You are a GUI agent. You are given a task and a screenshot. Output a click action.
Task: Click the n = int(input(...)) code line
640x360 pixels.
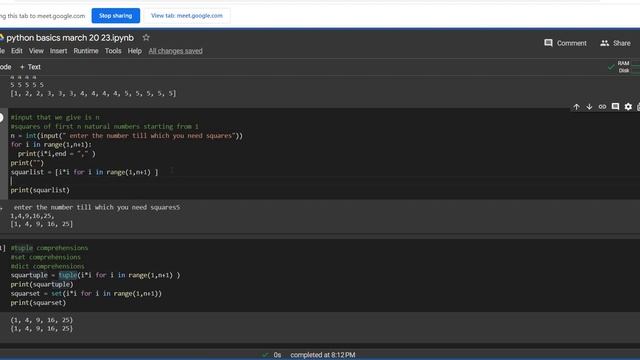point(127,136)
